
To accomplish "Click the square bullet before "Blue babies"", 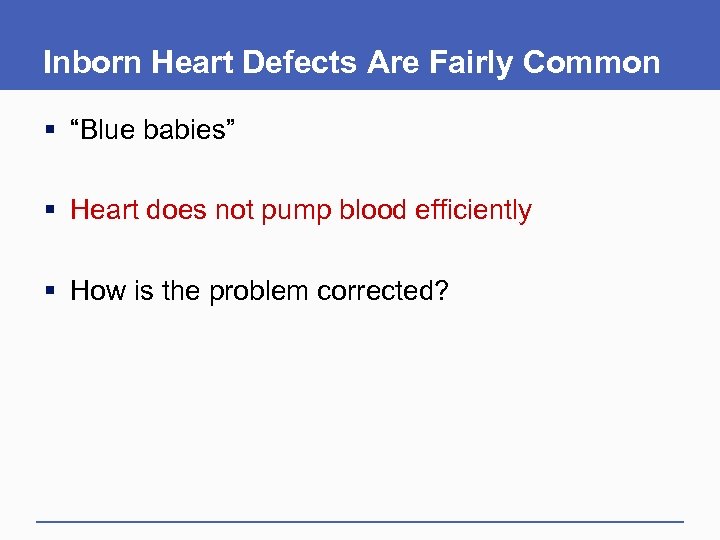I will (49, 132).
